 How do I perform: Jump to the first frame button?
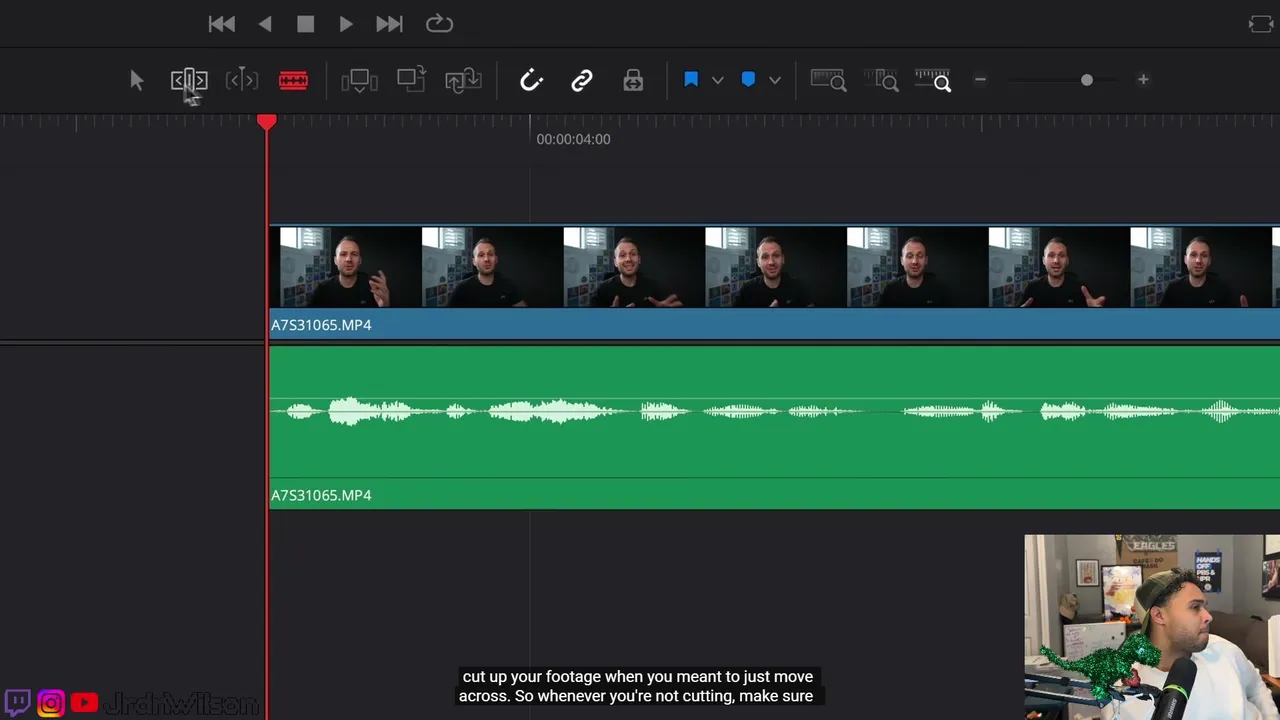coord(221,24)
